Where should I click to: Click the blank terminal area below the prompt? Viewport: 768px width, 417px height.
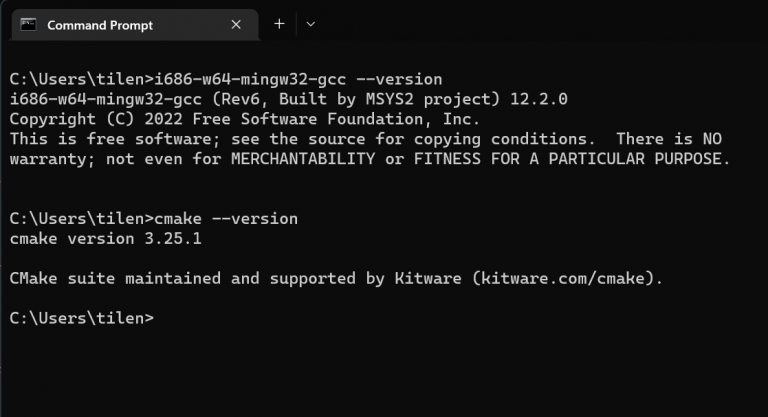[x=384, y=370]
